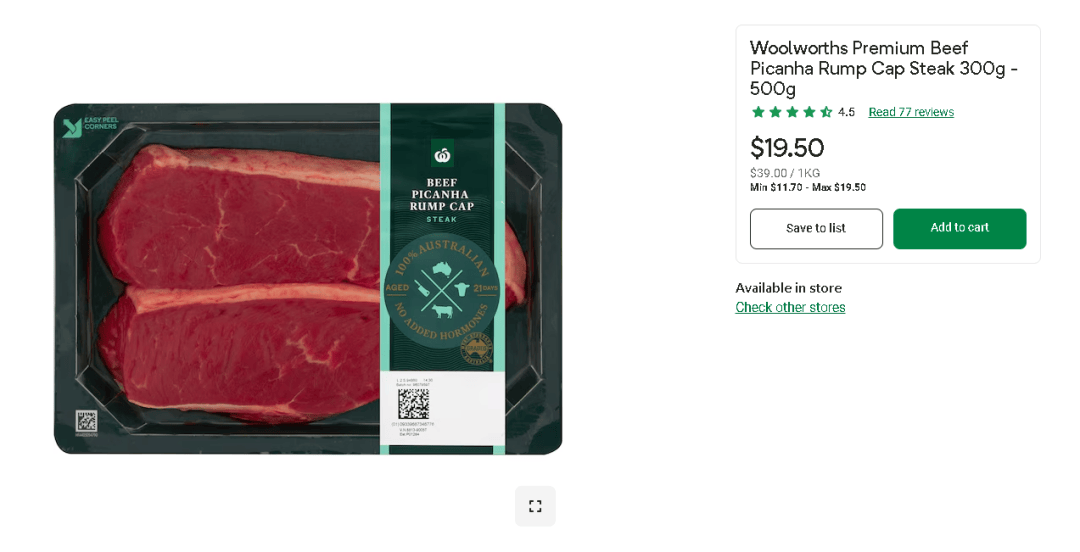Image resolution: width=1080 pixels, height=552 pixels.
Task: Click the gold Australian Made seal
Action: pos(476,349)
